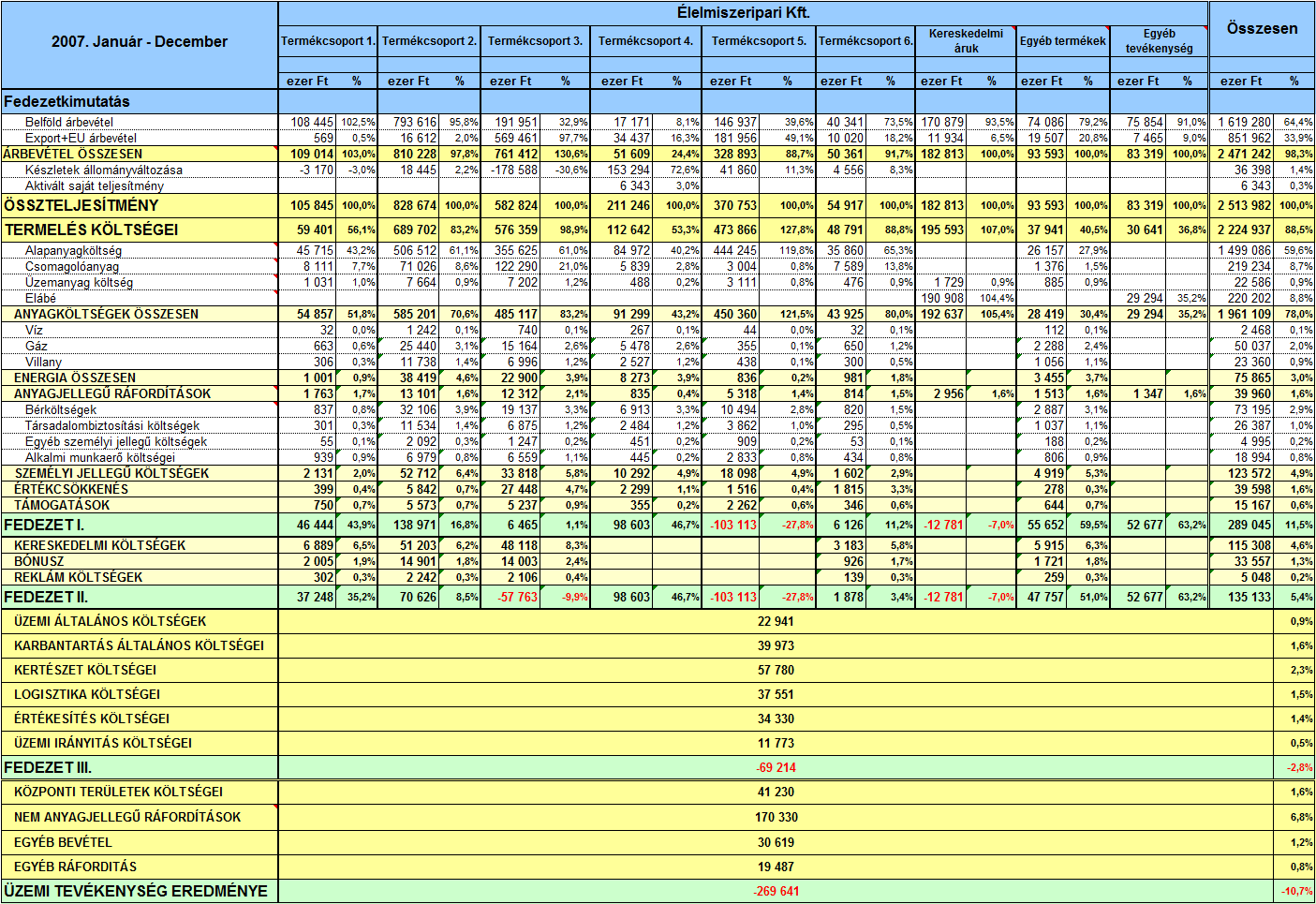This screenshot has width=1316, height=904.
Task: Select the 'Termékcsoport 4.' column header
Action: click(645, 41)
